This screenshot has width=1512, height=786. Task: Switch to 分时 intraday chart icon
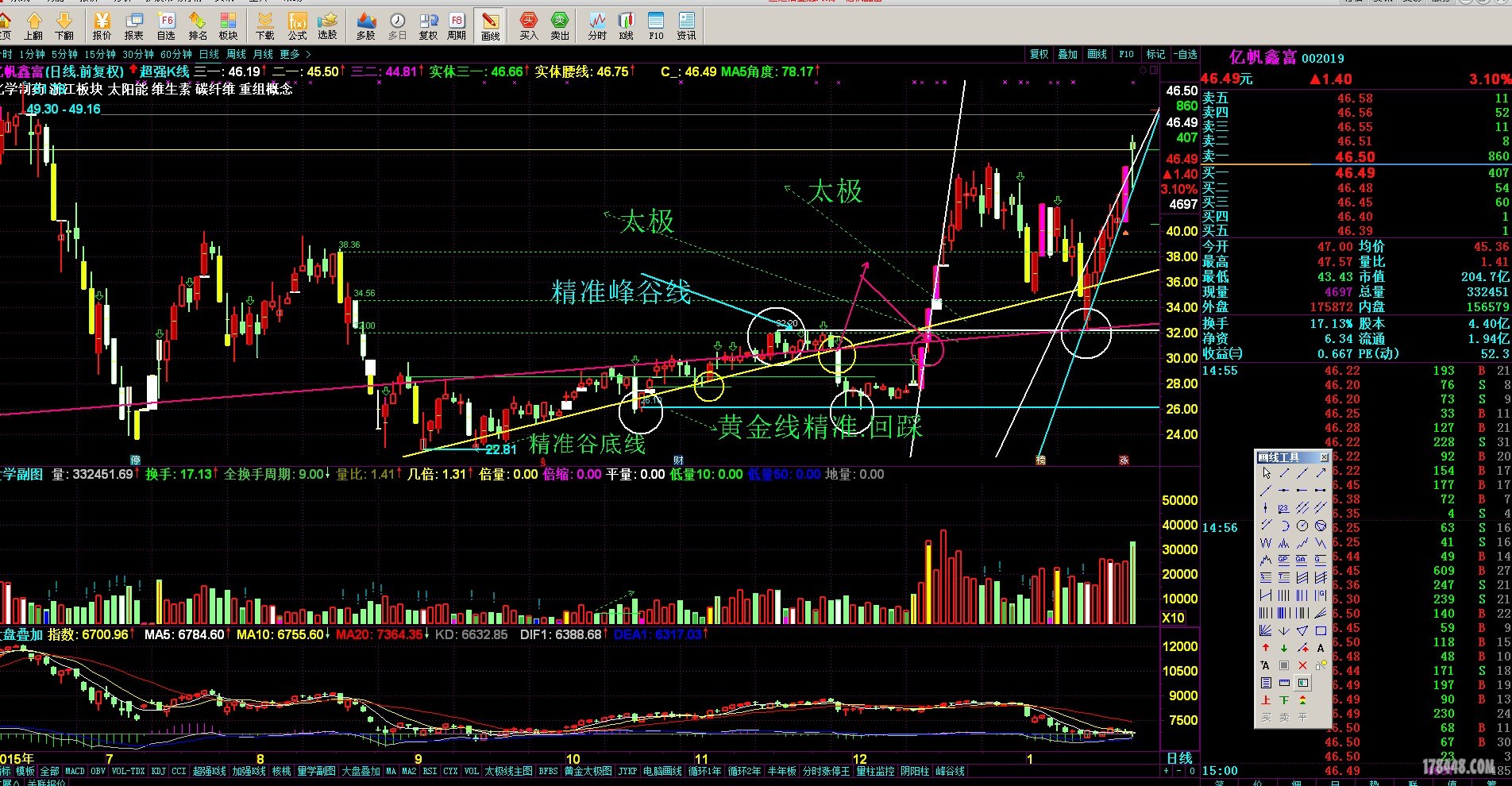(597, 26)
